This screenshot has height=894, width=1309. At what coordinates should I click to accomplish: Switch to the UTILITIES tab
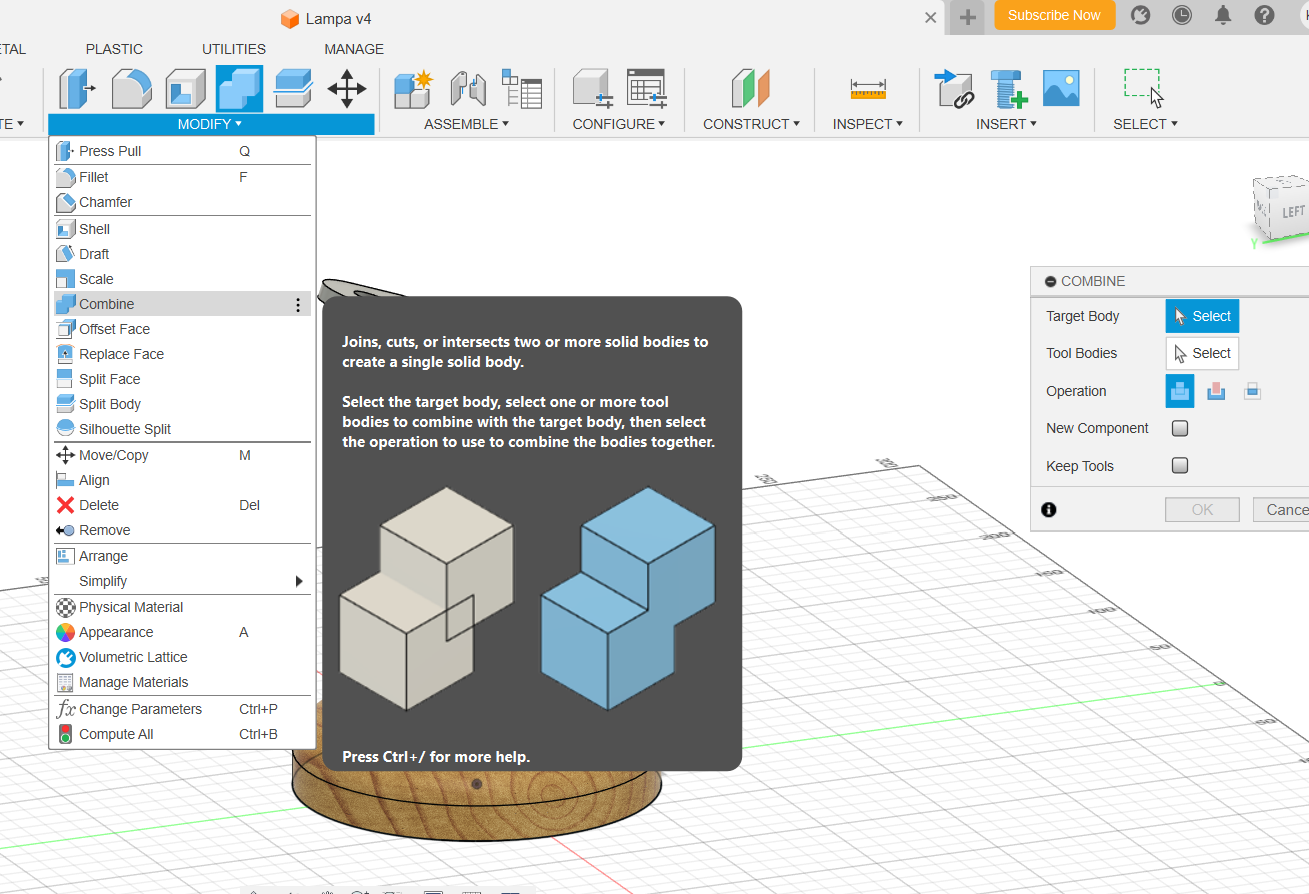tap(234, 49)
